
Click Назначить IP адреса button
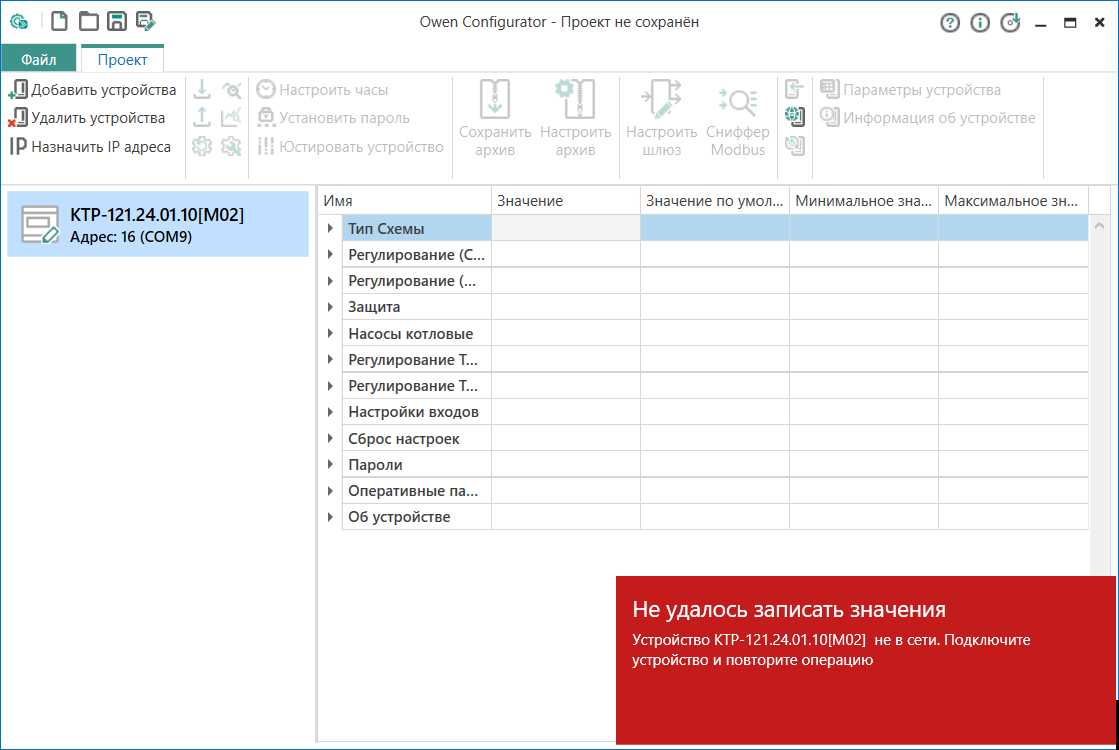pyautogui.click(x=90, y=147)
